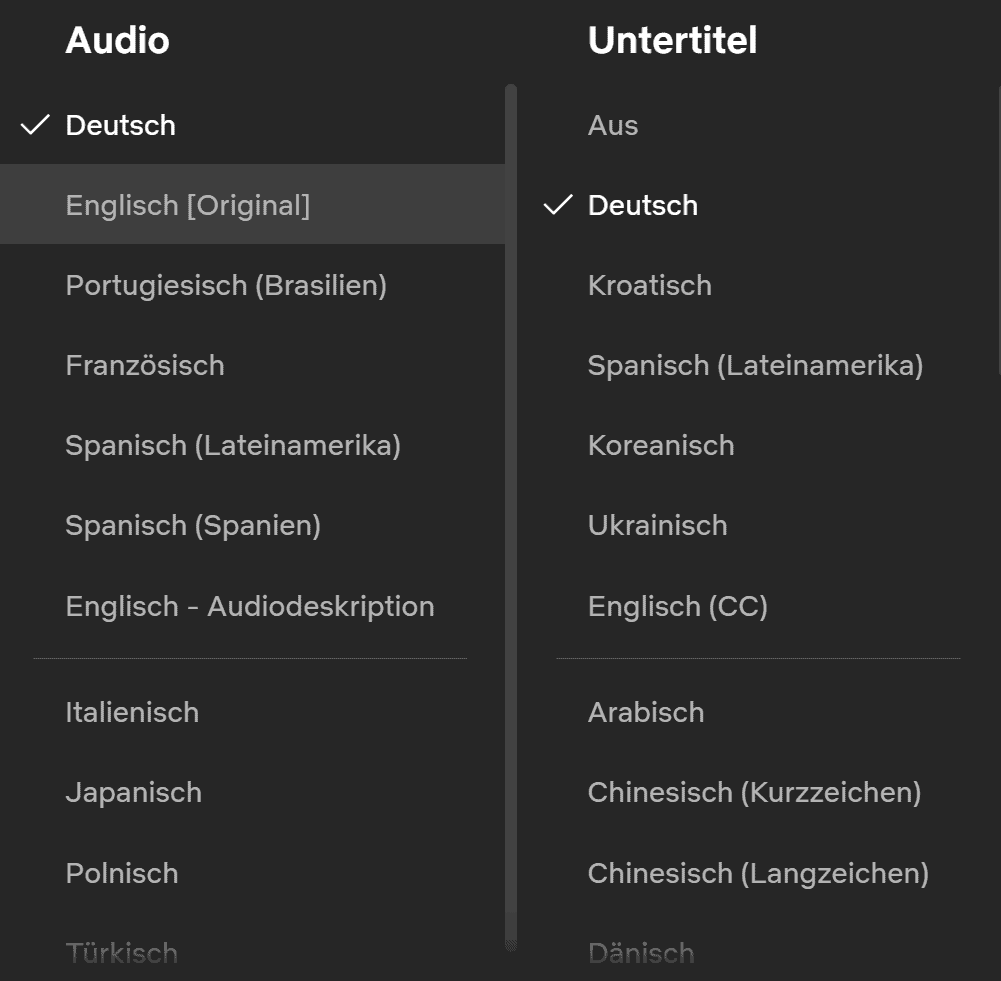Select Ukrainisch subtitles
The image size is (1001, 981).
657,525
